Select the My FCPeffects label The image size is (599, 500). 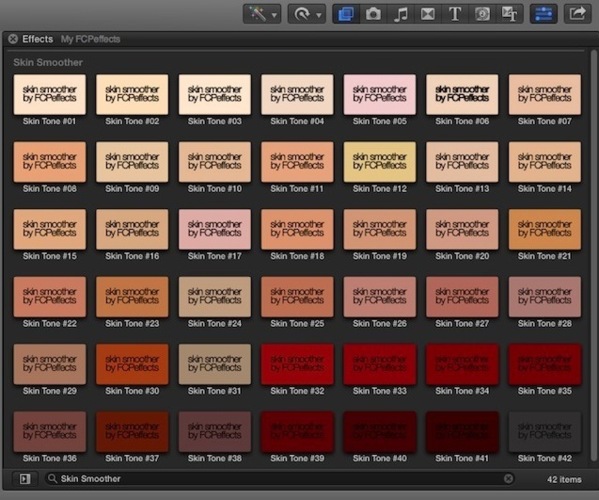coord(90,39)
